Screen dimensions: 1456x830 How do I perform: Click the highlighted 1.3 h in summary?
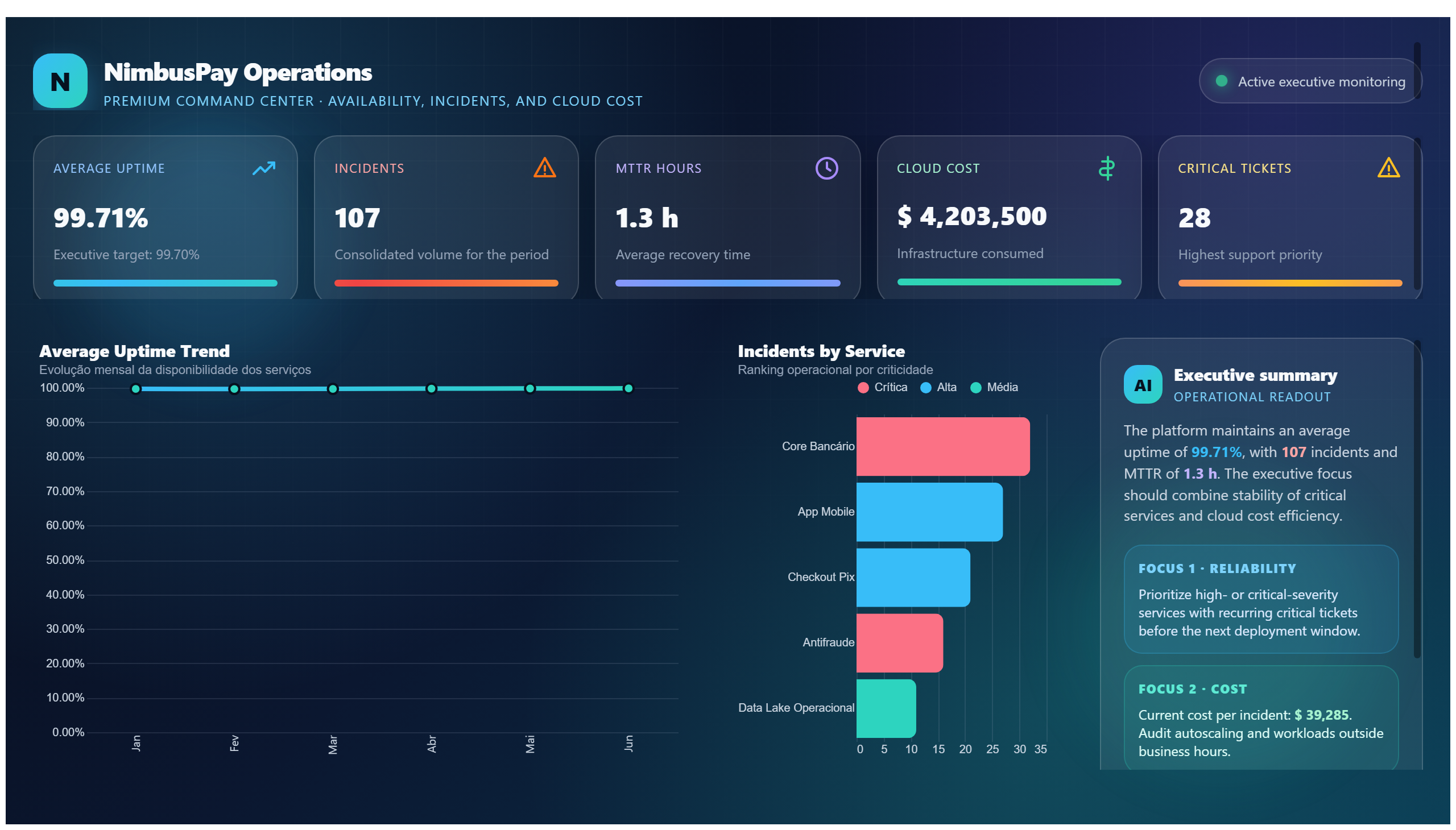(1200, 474)
